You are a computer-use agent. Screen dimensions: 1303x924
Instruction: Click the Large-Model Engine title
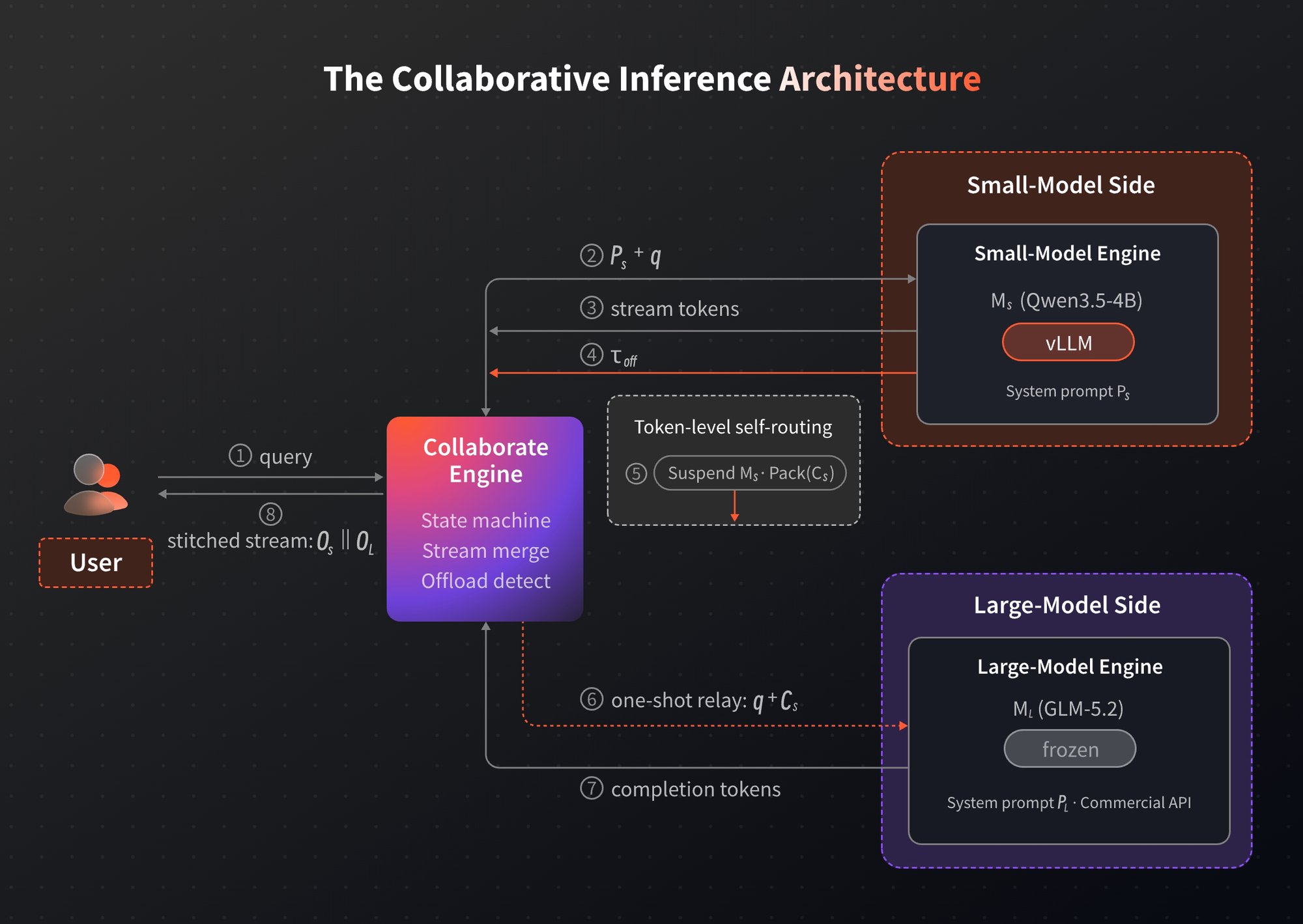(1070, 667)
